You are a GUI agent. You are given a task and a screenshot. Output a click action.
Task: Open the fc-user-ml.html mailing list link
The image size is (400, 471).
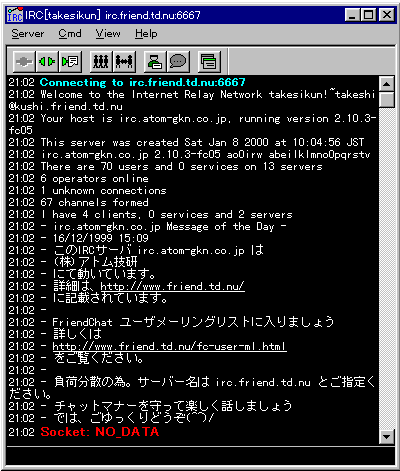169,346
